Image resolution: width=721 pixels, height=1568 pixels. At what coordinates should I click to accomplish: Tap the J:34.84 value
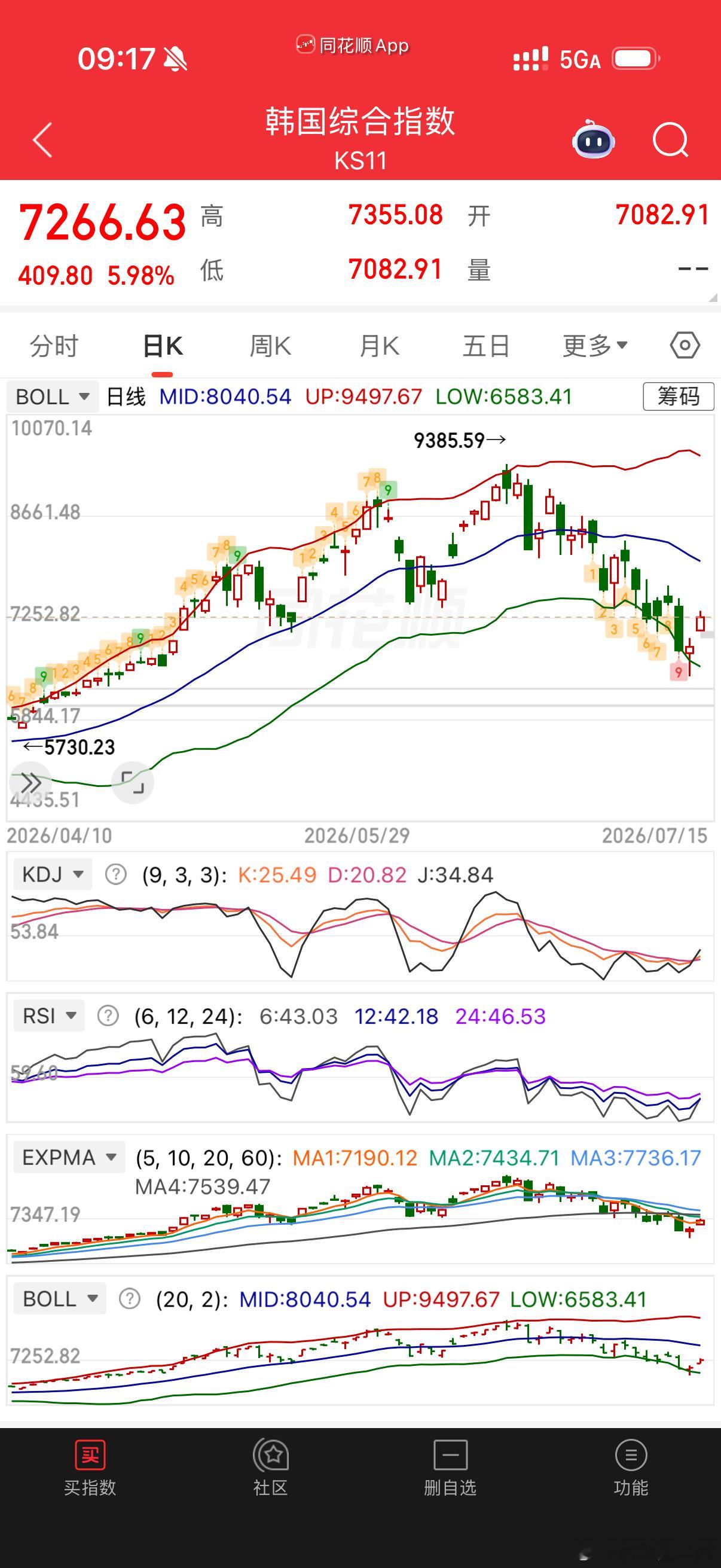tap(455, 875)
